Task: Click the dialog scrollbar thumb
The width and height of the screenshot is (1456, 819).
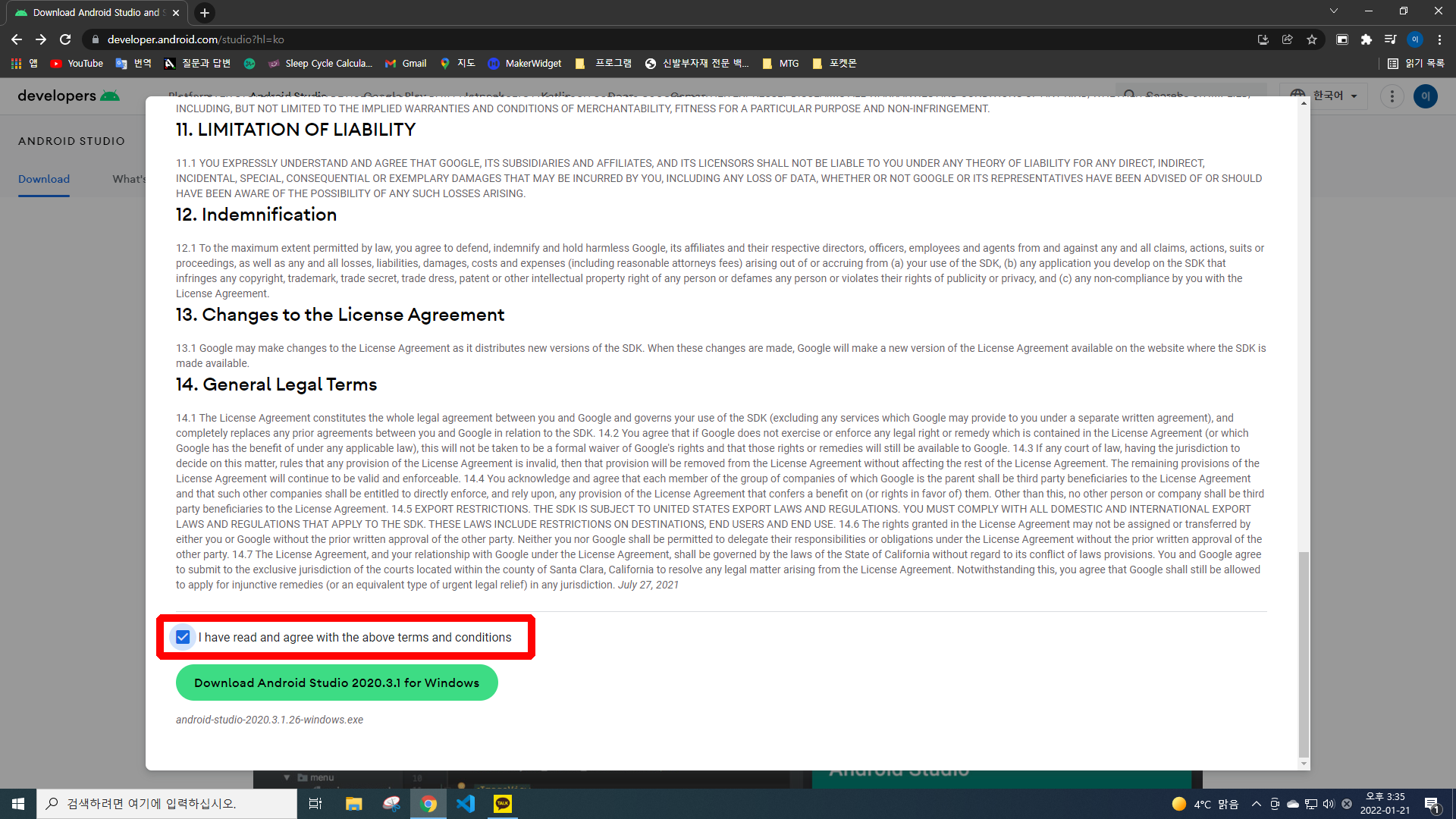Action: (x=1304, y=654)
